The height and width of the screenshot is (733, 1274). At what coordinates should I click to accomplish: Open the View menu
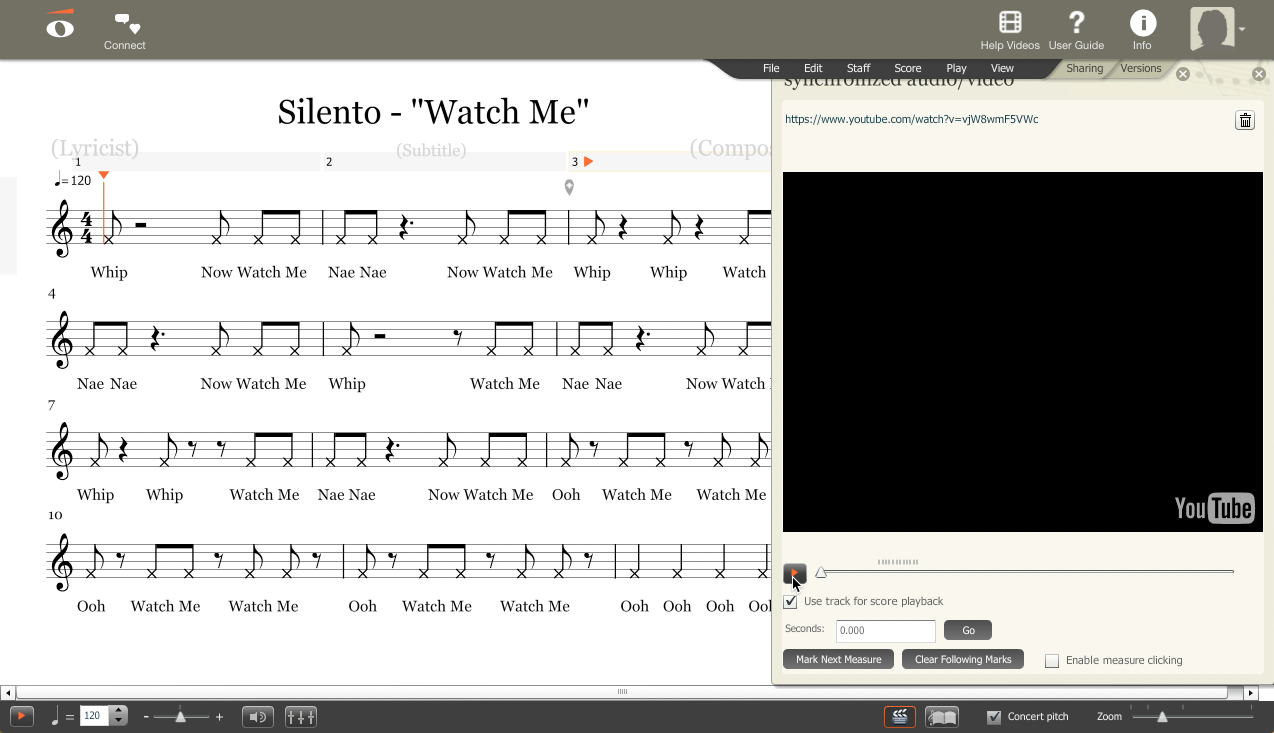tap(1002, 69)
